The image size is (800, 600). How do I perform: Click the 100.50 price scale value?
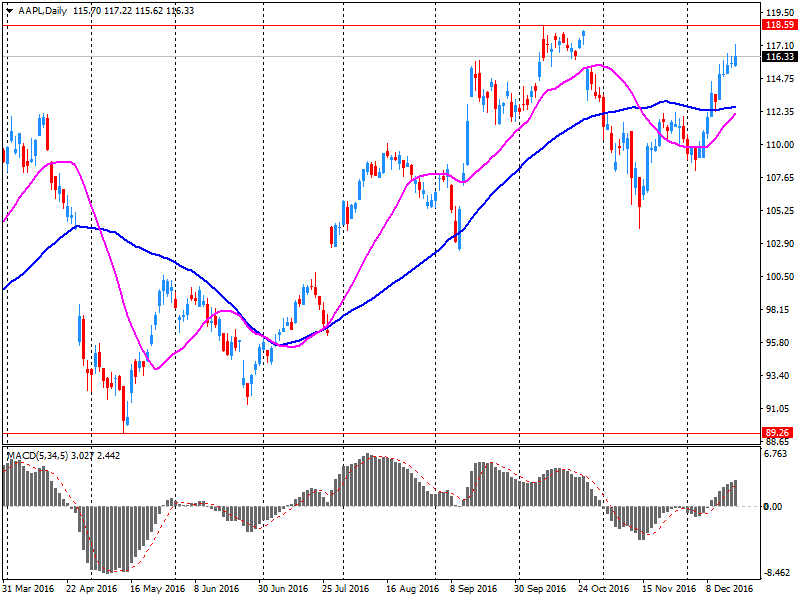(x=780, y=277)
